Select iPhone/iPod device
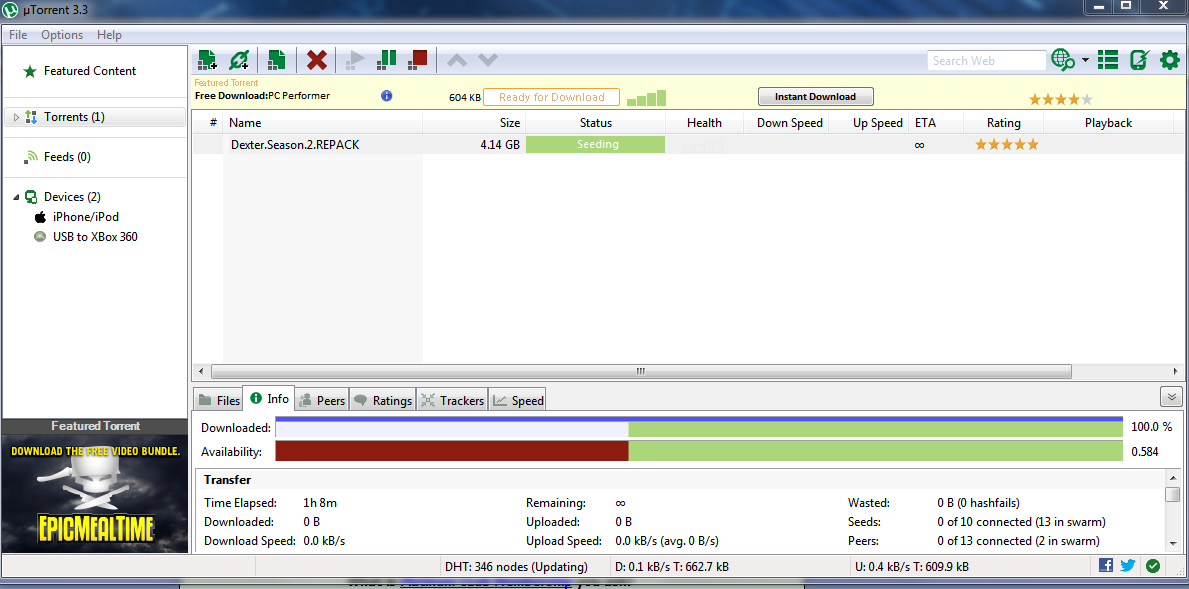This screenshot has height=589, width=1189. tap(86, 217)
